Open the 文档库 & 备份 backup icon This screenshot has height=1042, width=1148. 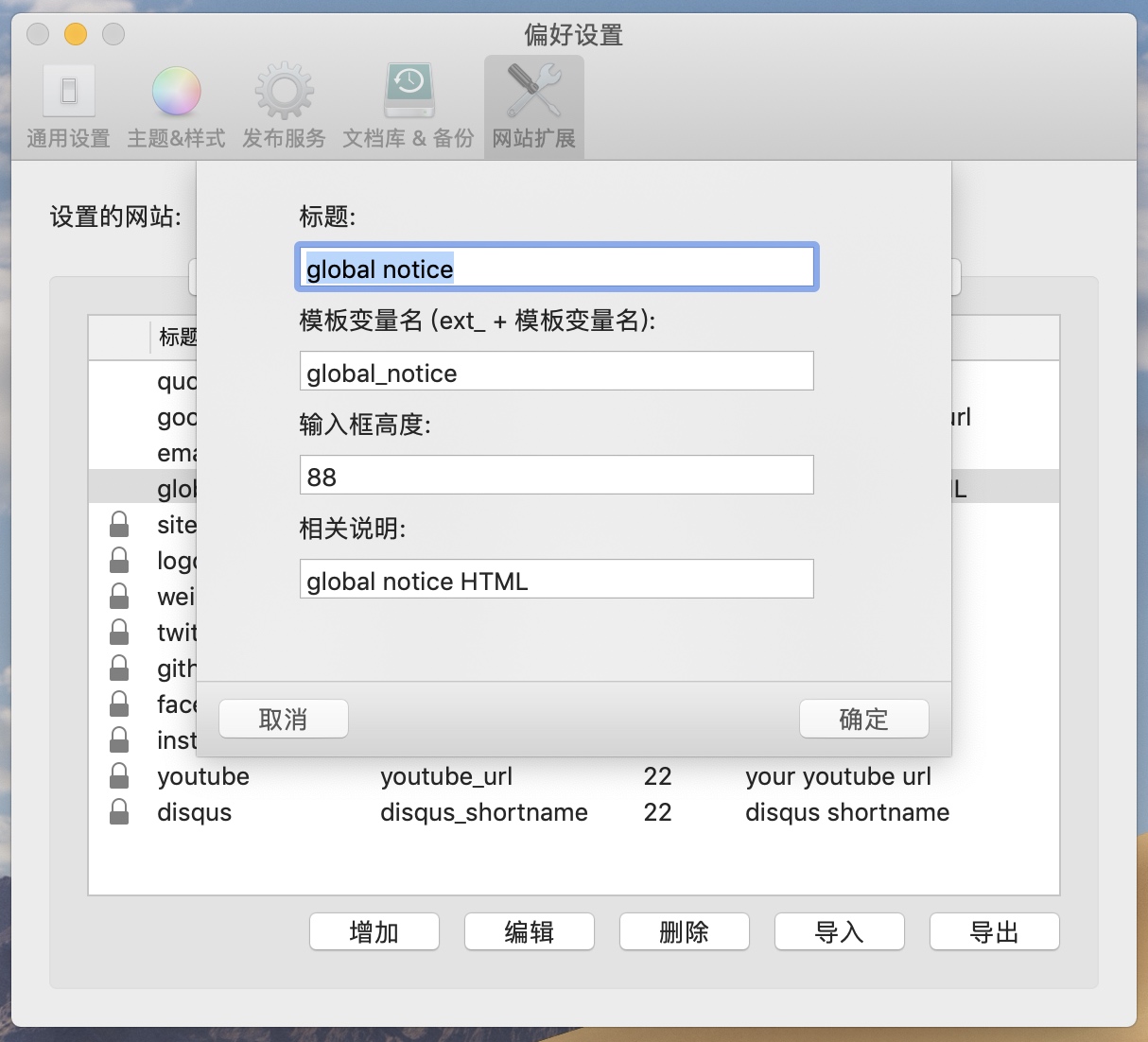coord(409,93)
